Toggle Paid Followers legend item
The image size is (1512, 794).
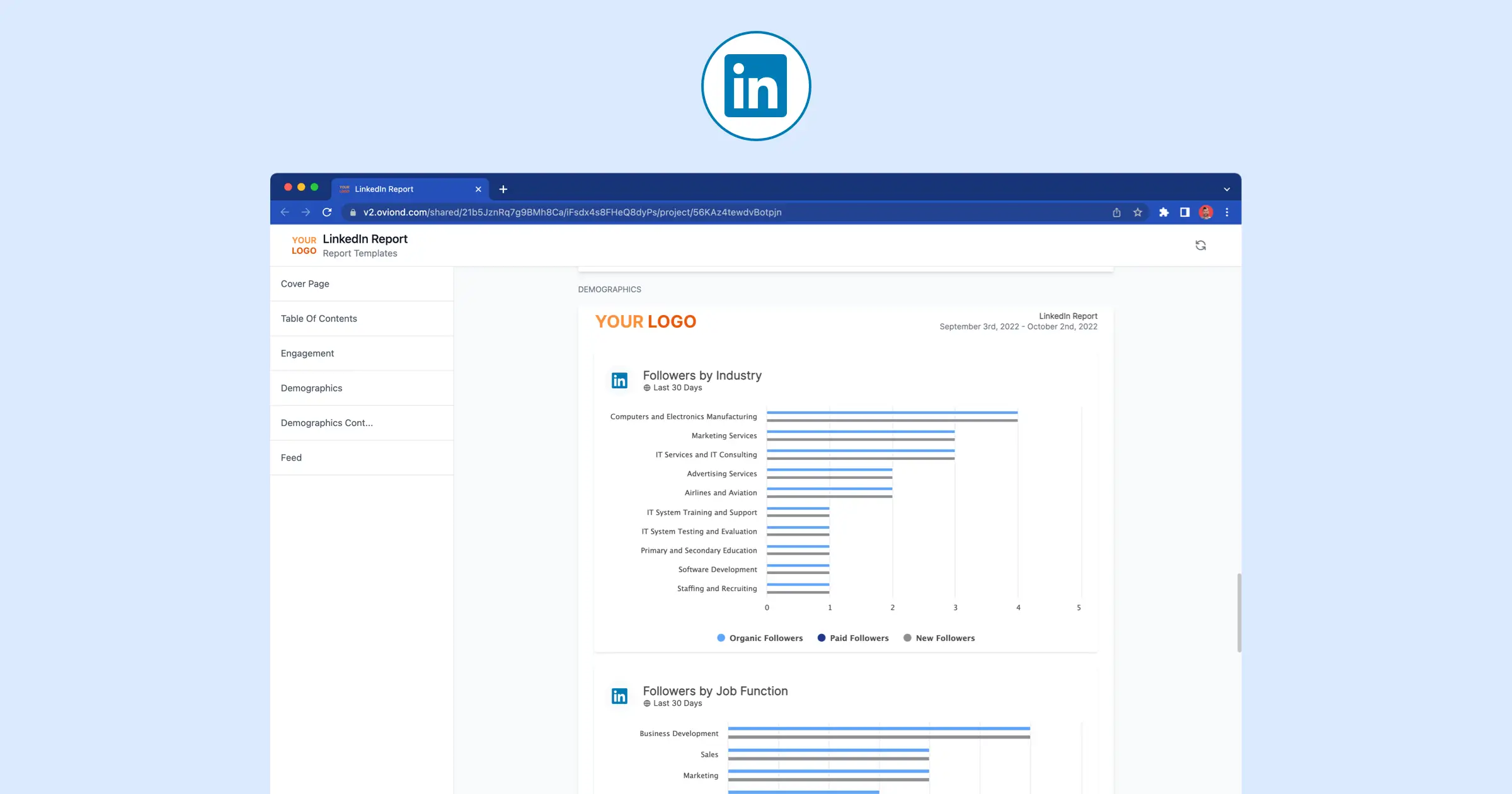pos(853,638)
